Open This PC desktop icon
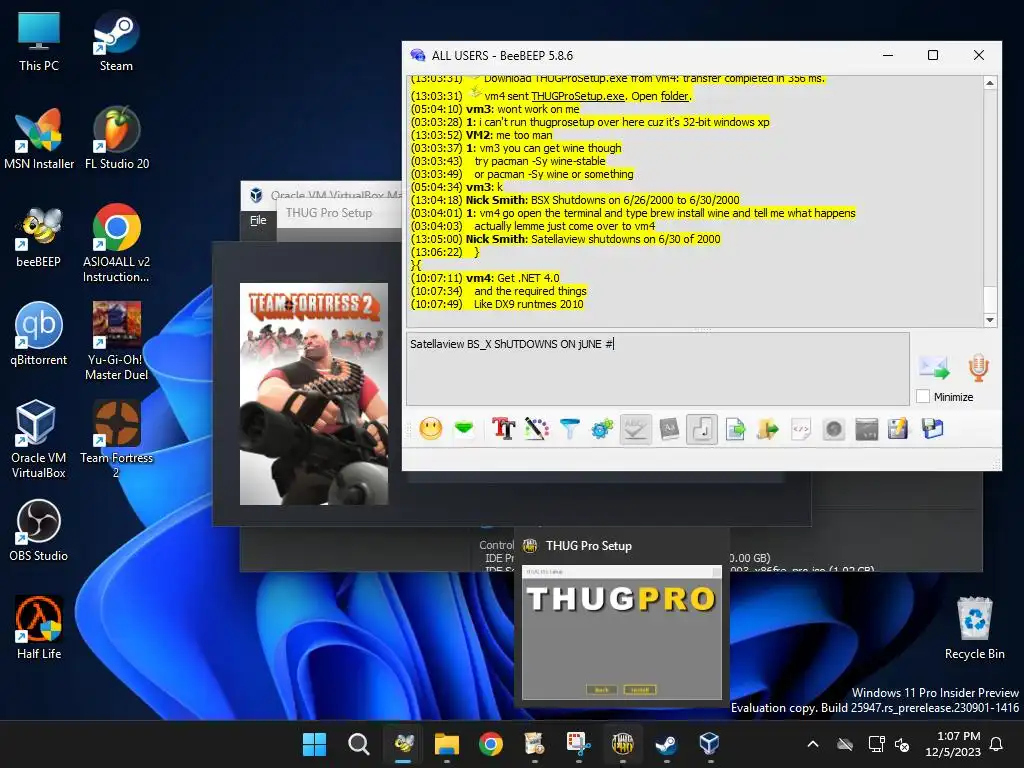The height and width of the screenshot is (768, 1024). click(x=39, y=41)
